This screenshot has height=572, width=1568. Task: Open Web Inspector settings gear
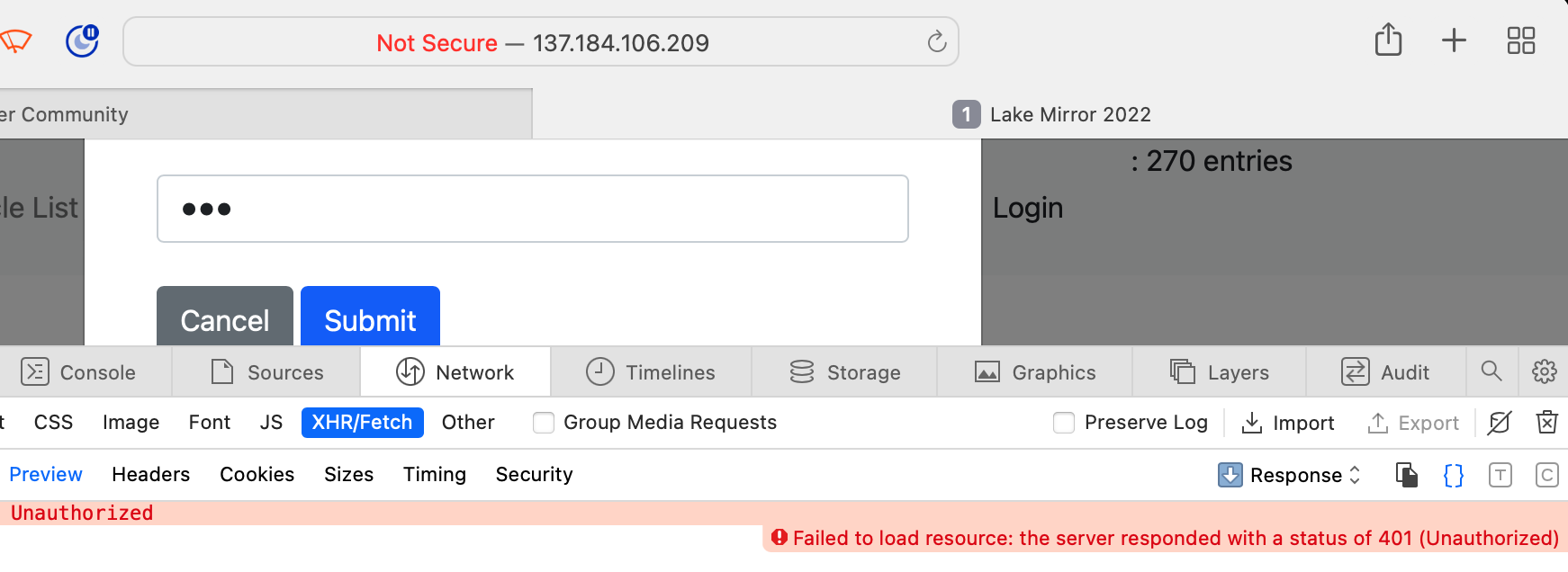tap(1545, 371)
